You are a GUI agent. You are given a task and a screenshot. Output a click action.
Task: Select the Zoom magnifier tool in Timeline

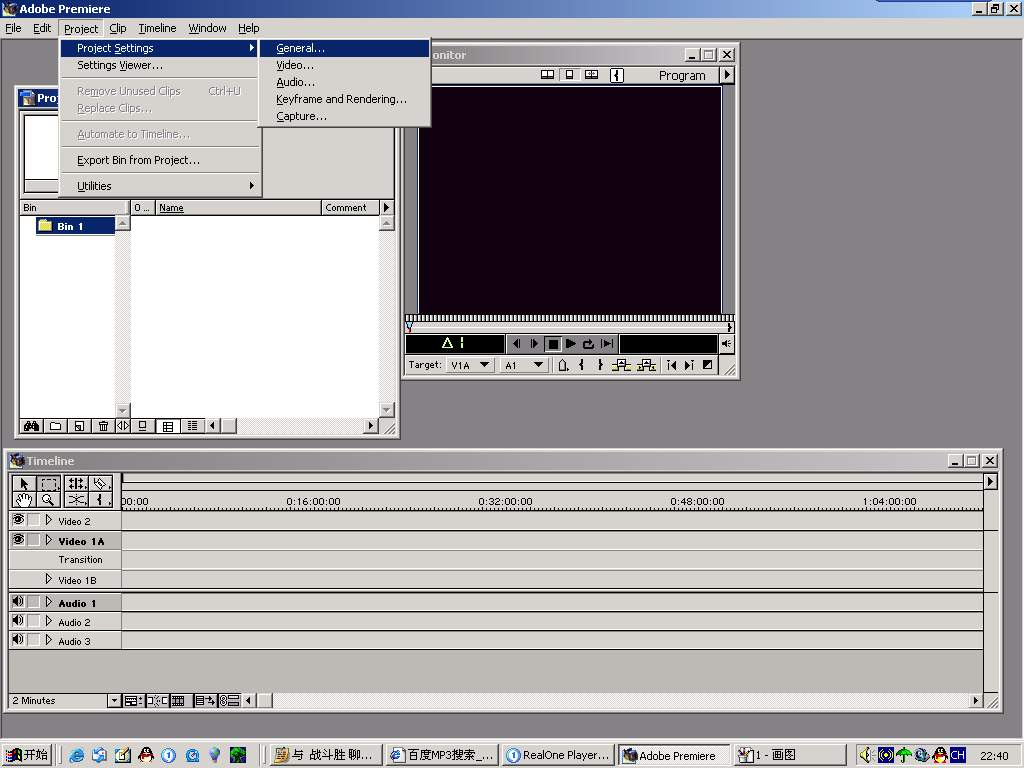[x=48, y=500]
